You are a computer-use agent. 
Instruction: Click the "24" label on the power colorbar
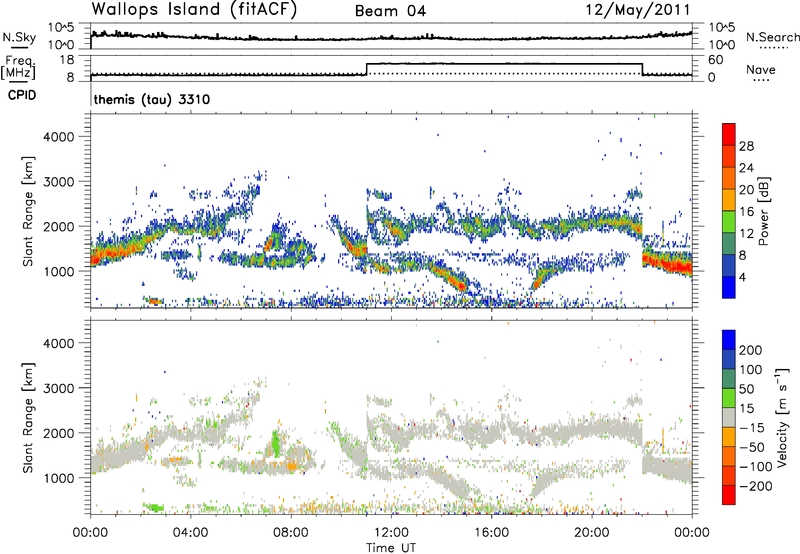746,168
